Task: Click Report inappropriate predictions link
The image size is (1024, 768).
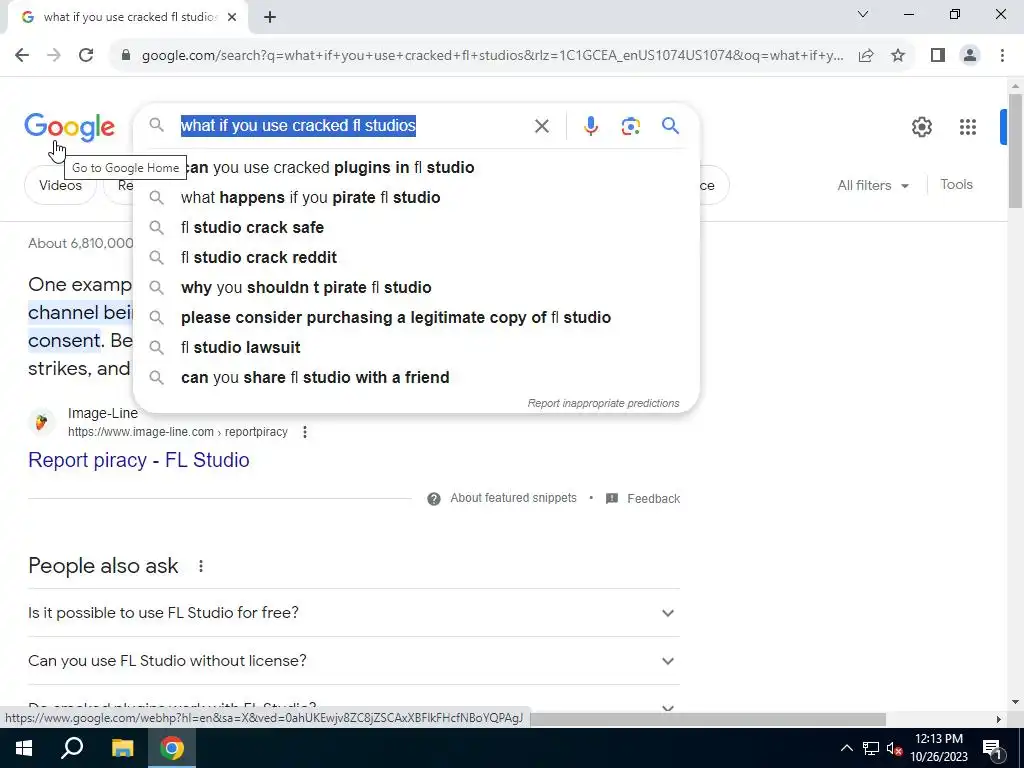Action: pyautogui.click(x=603, y=403)
